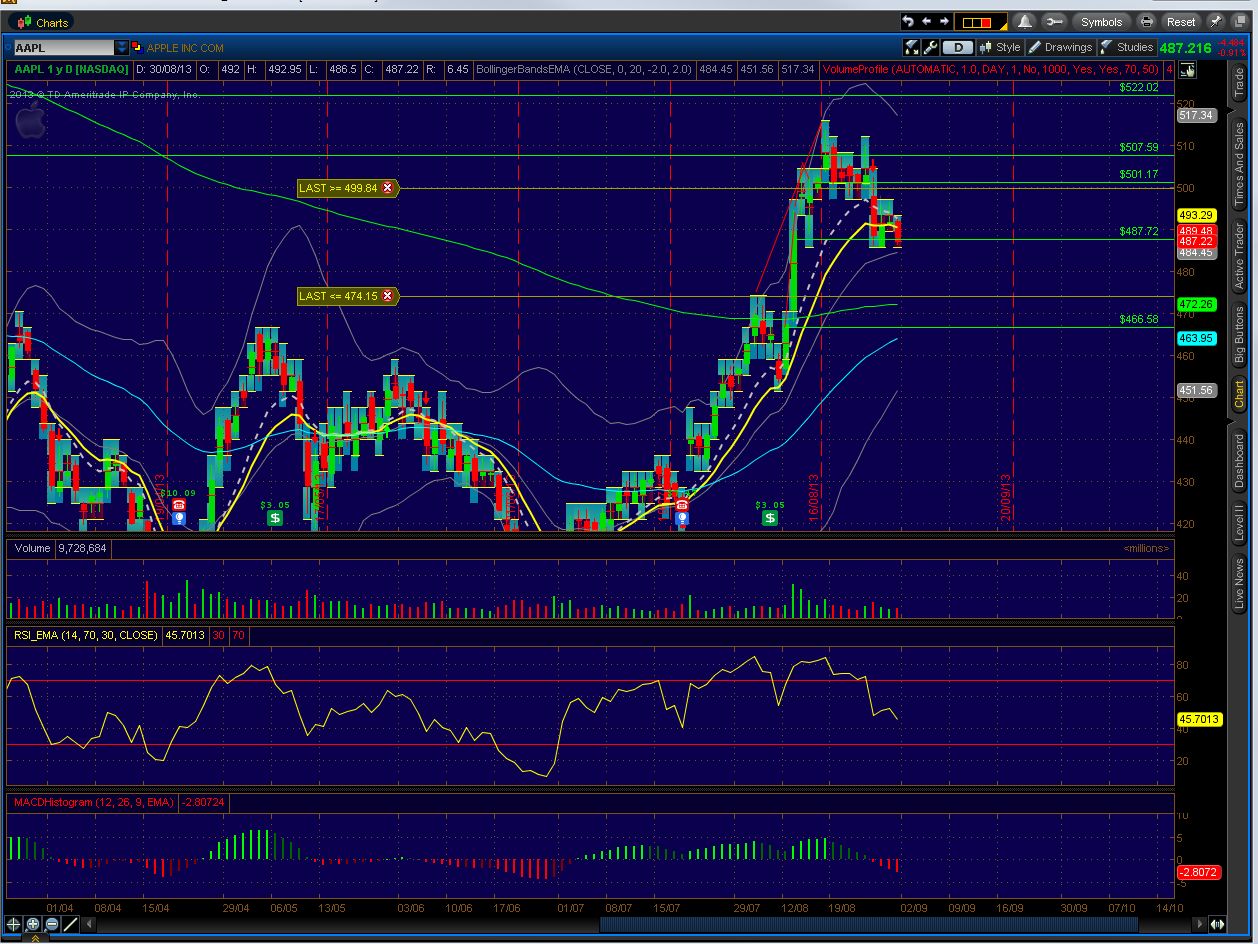Viewport: 1258px width, 944px height.
Task: Open the Times And Sales side tab
Action: coord(1239,165)
